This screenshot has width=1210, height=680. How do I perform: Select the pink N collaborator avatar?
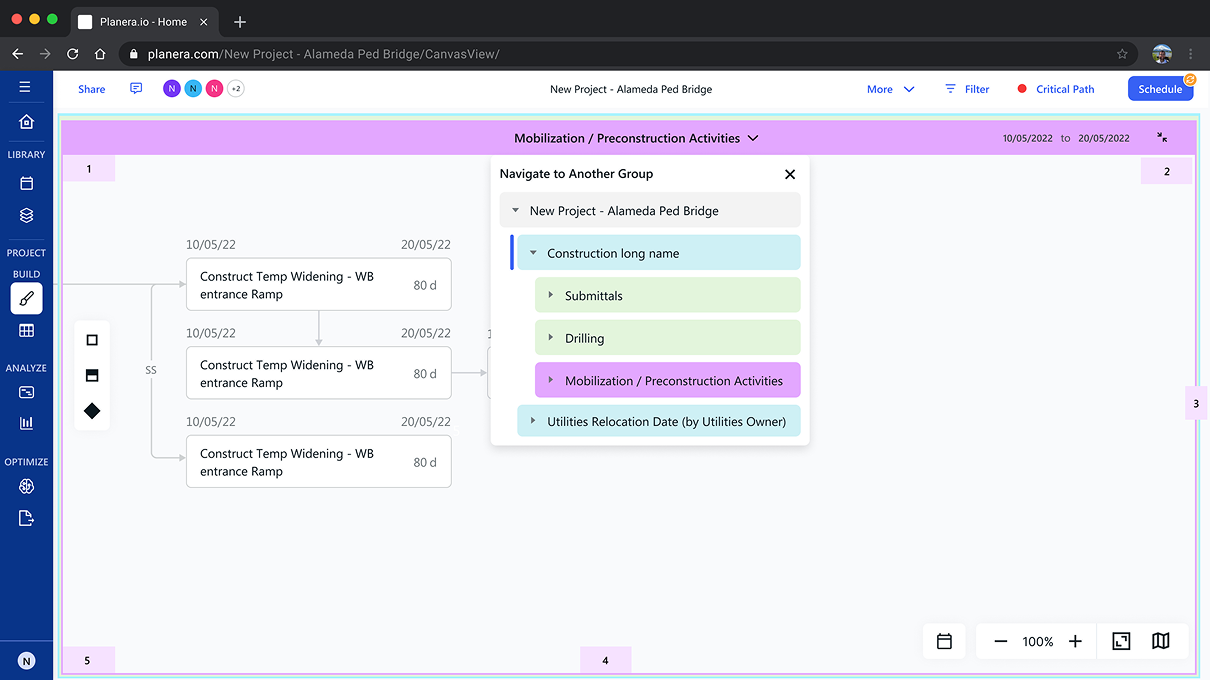click(214, 89)
